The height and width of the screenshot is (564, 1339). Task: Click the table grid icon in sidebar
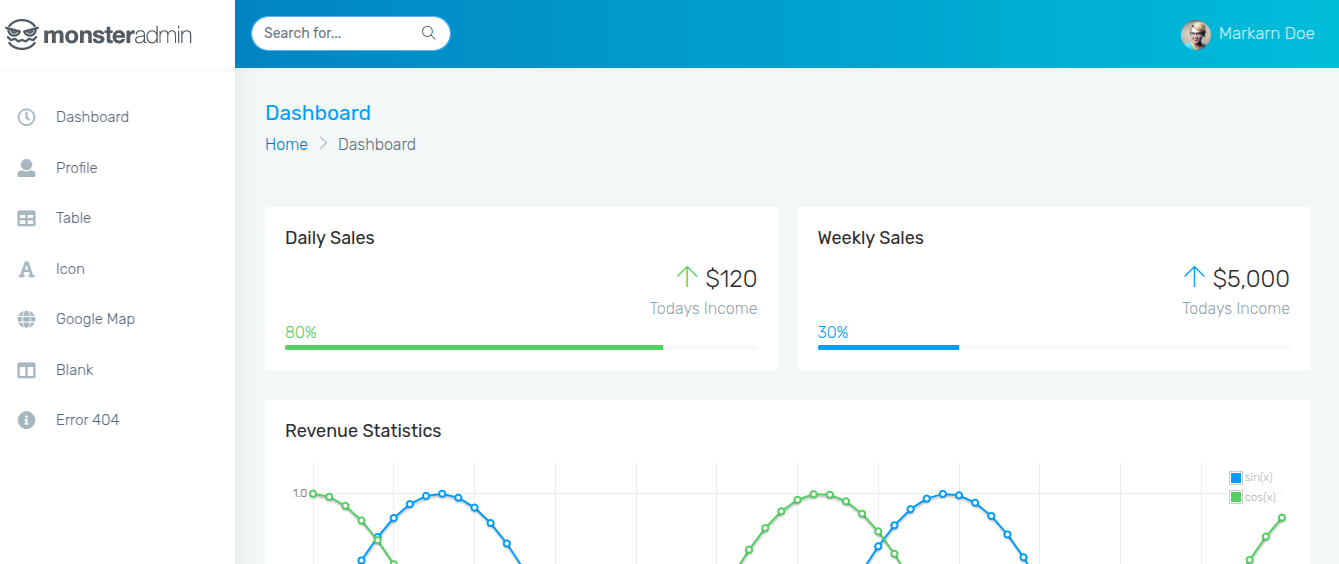[x=27, y=218]
